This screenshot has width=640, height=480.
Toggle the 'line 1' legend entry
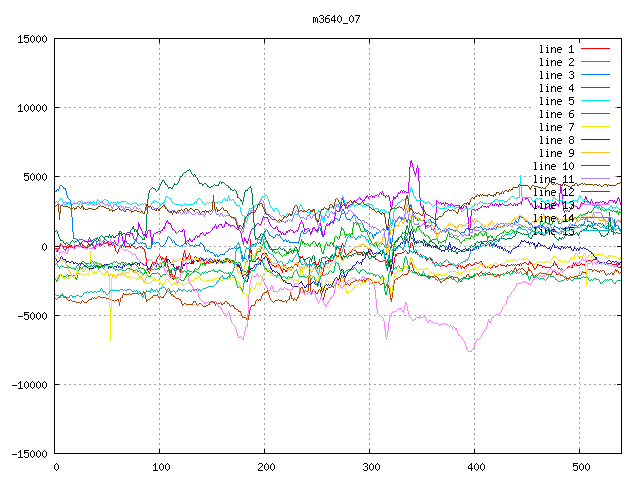point(556,49)
